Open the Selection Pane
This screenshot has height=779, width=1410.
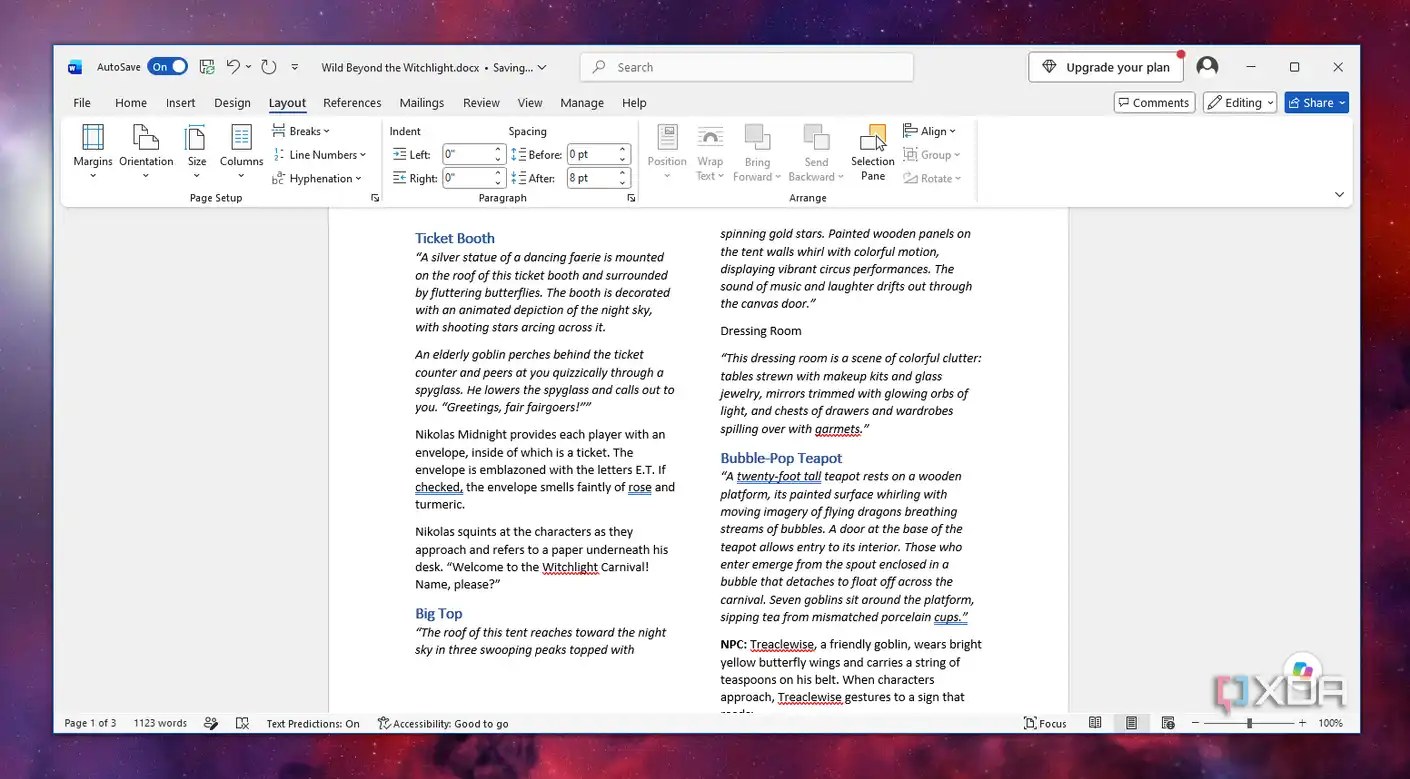click(873, 152)
